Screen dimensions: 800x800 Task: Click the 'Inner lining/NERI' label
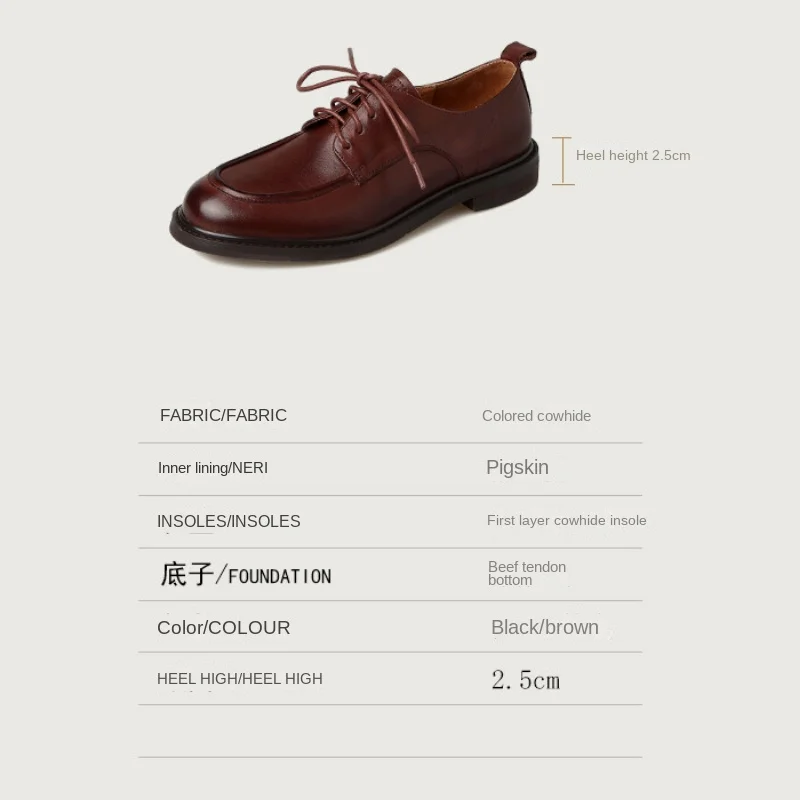213,468
